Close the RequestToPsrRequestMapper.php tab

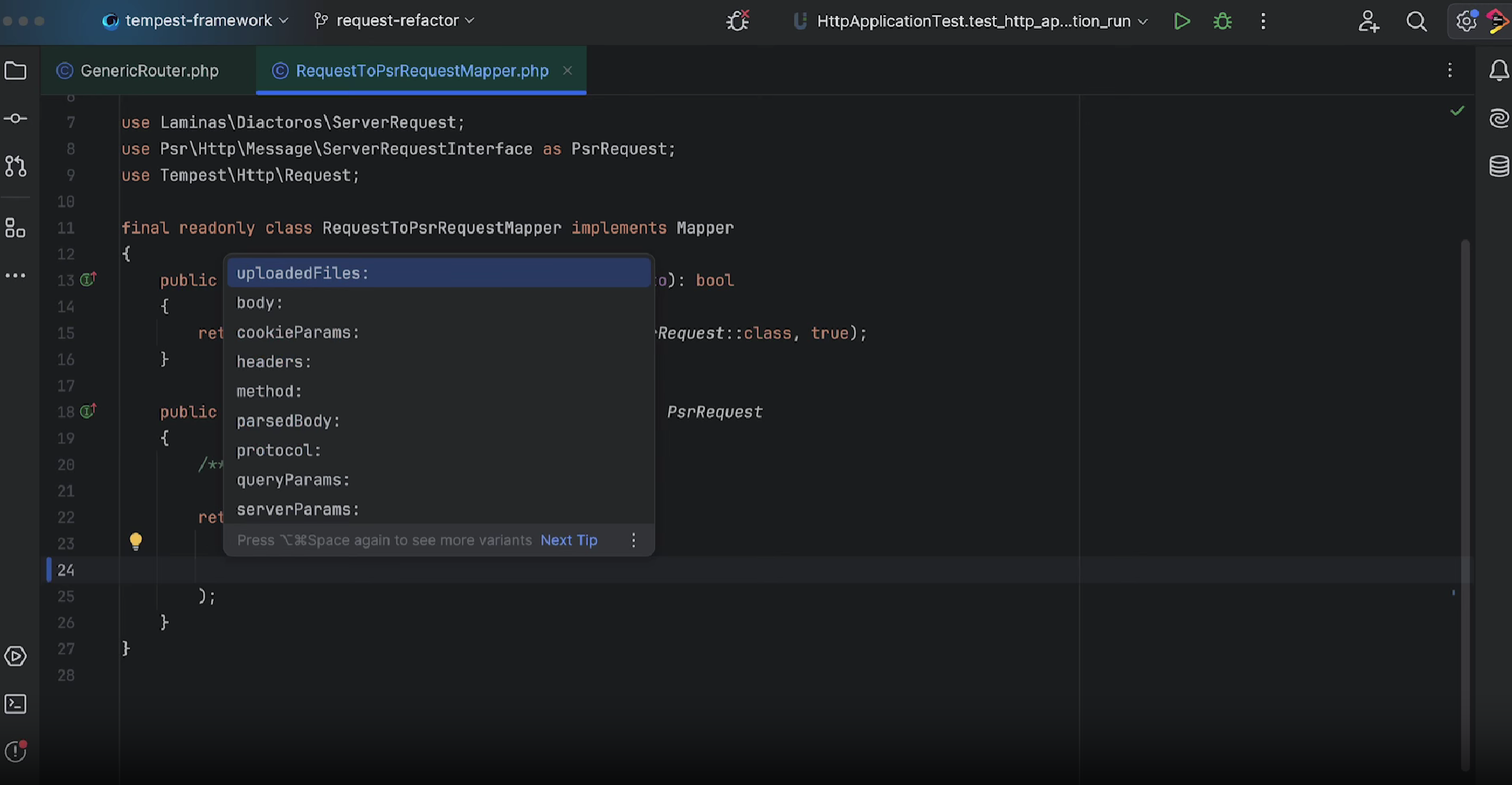[567, 71]
